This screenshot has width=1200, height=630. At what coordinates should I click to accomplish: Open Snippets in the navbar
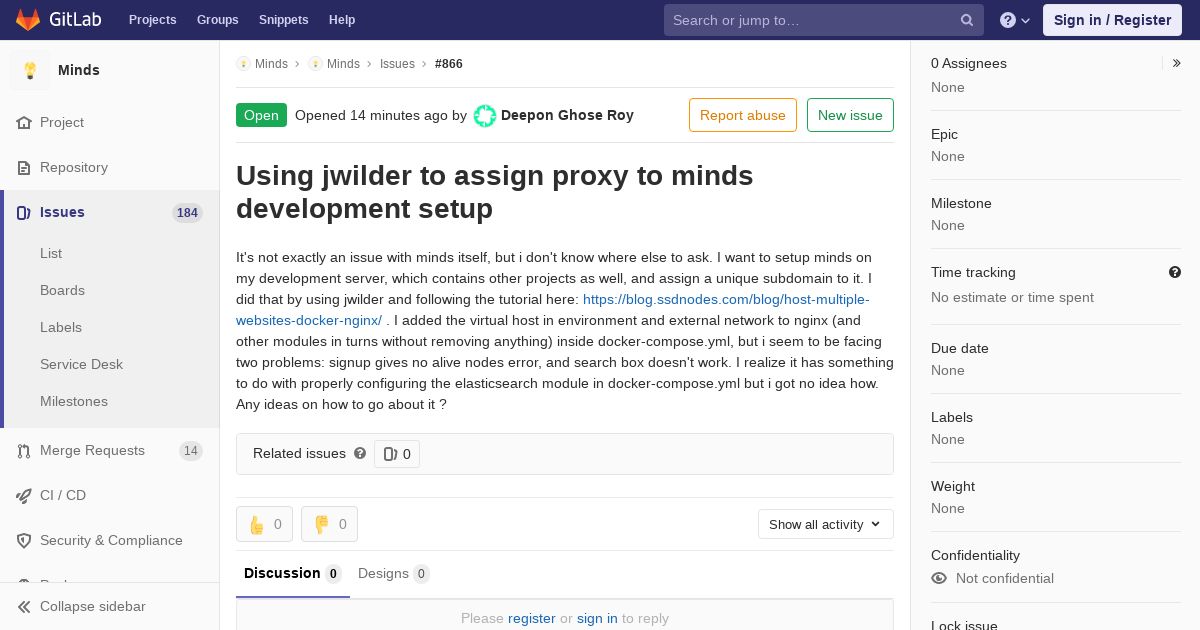pyautogui.click(x=283, y=20)
